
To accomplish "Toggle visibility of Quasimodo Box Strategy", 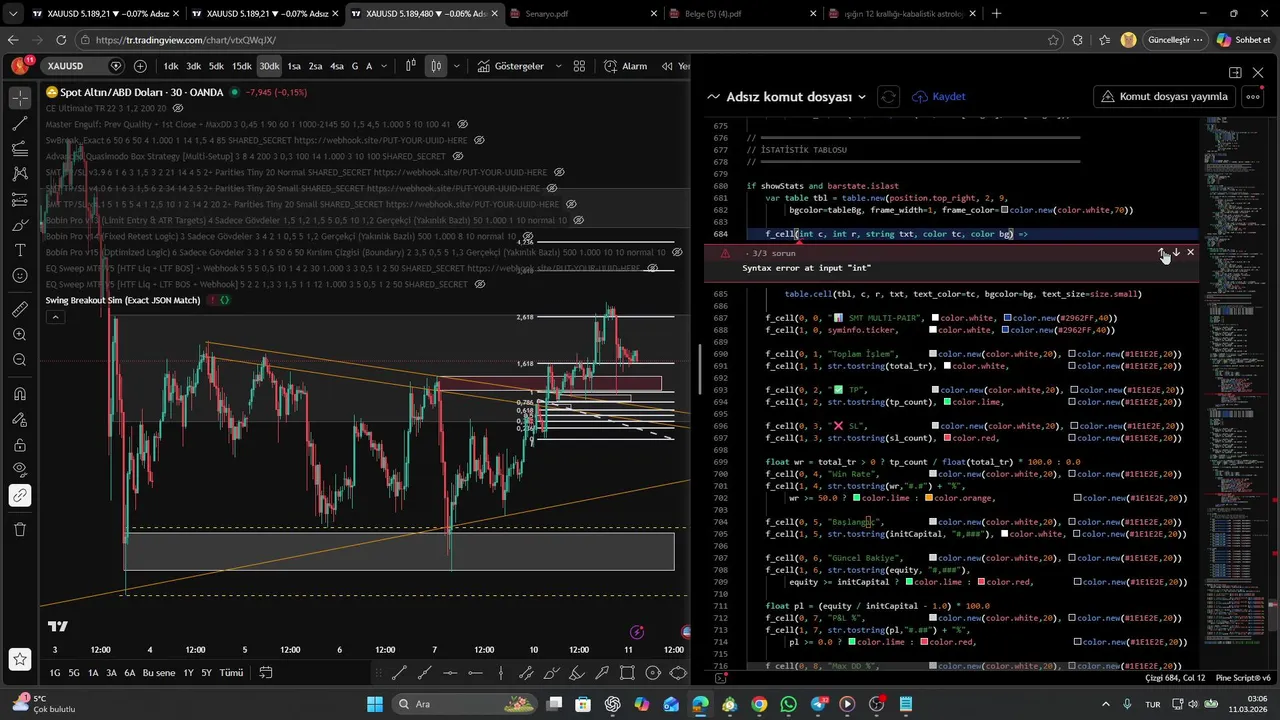I will tap(458, 156).
